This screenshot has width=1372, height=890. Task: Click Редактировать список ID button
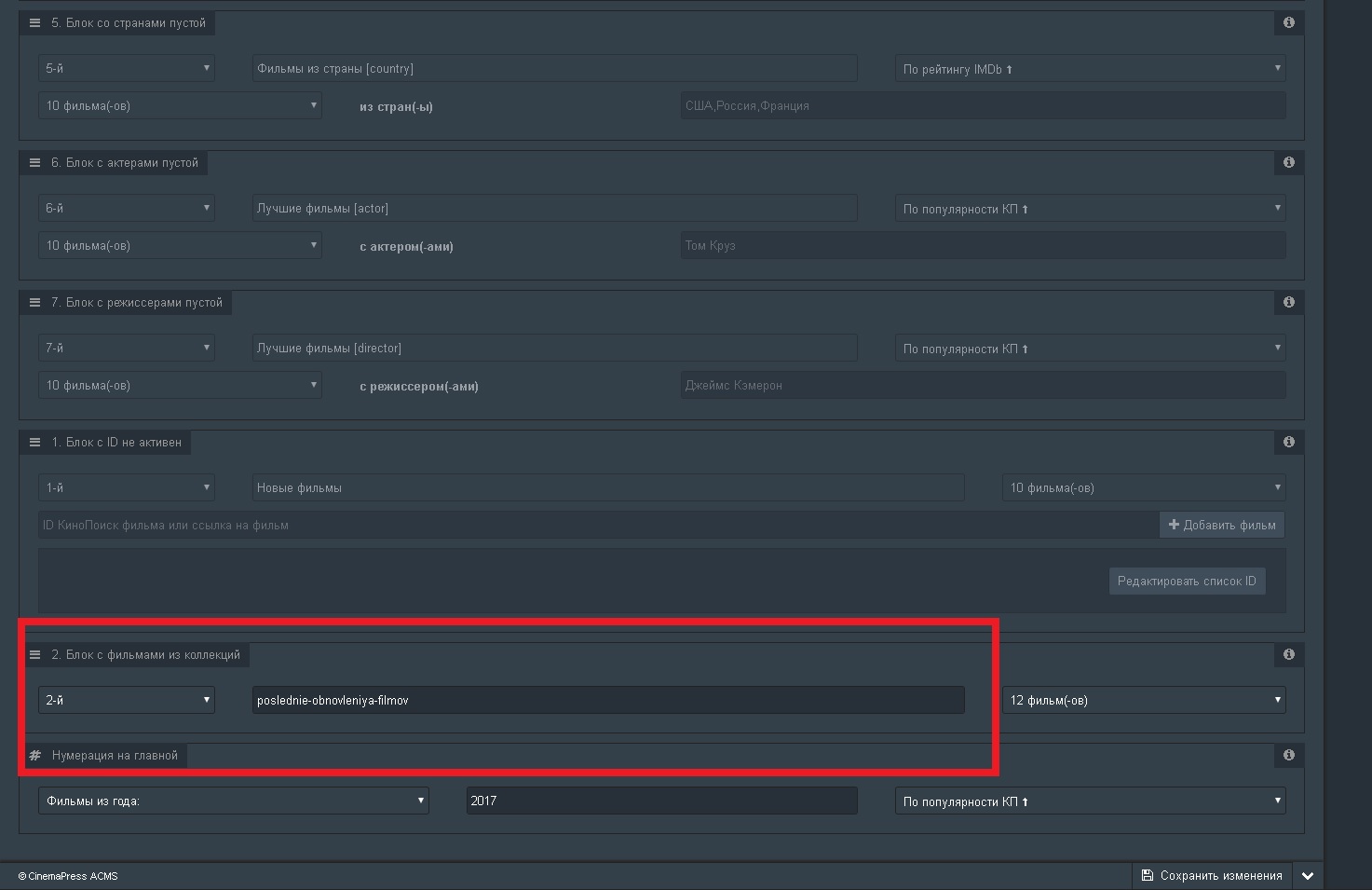tap(1187, 581)
